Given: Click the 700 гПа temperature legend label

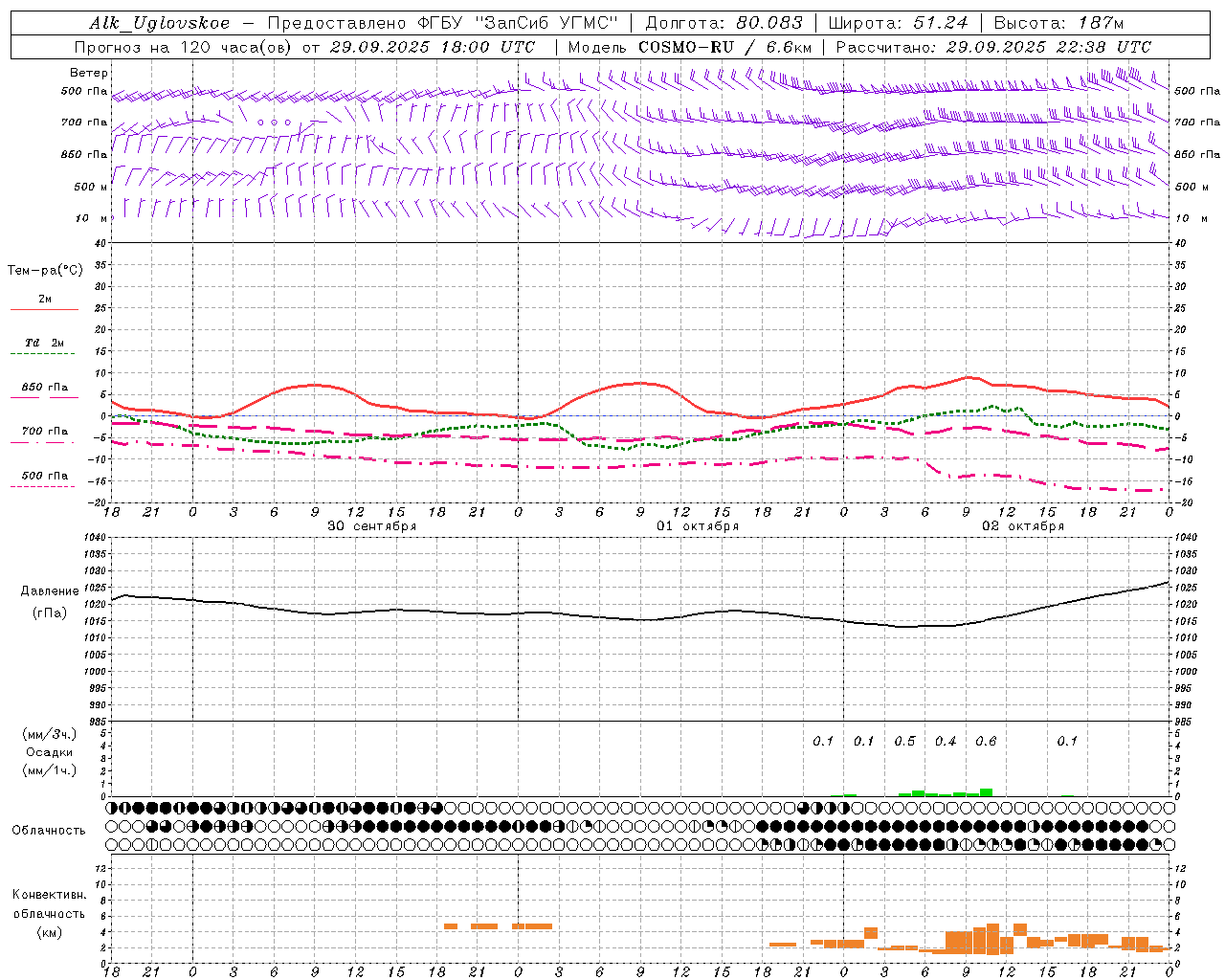Looking at the screenshot, I should point(45,432).
